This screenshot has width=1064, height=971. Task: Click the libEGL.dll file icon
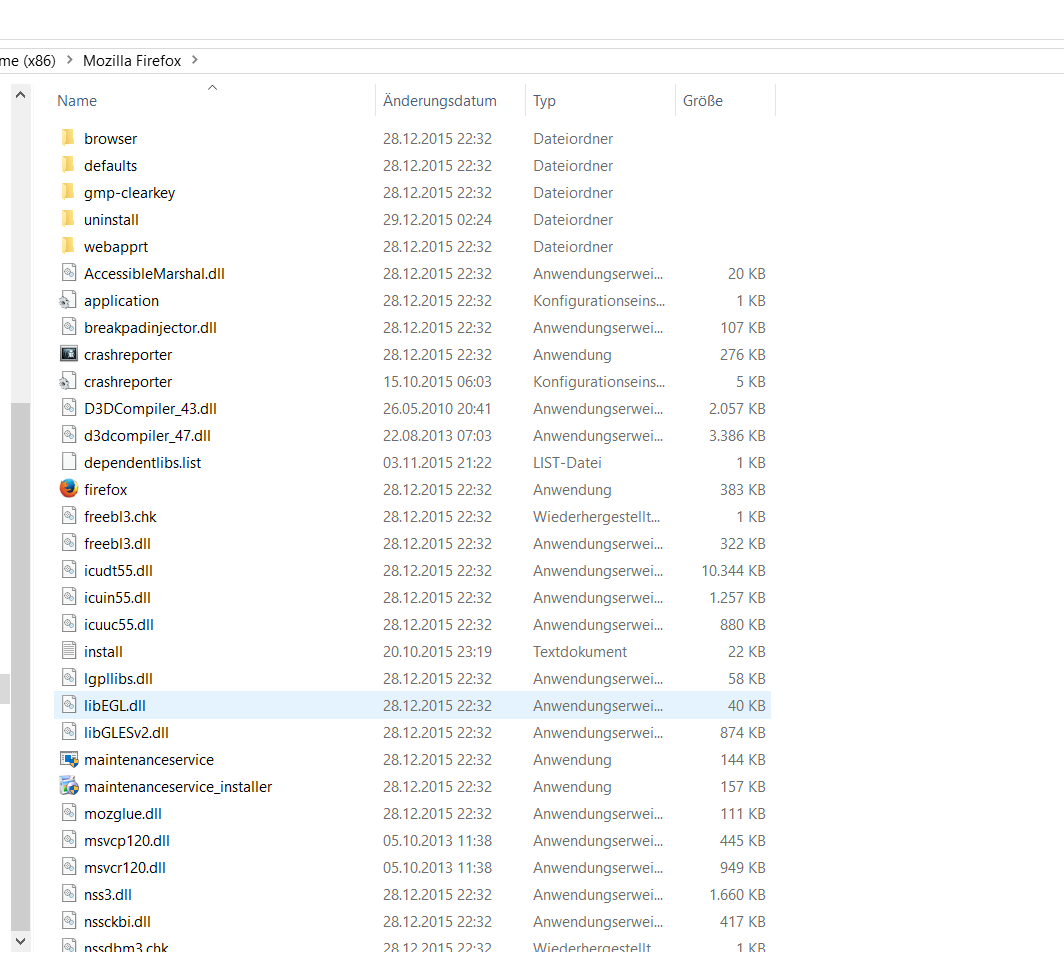[x=68, y=705]
